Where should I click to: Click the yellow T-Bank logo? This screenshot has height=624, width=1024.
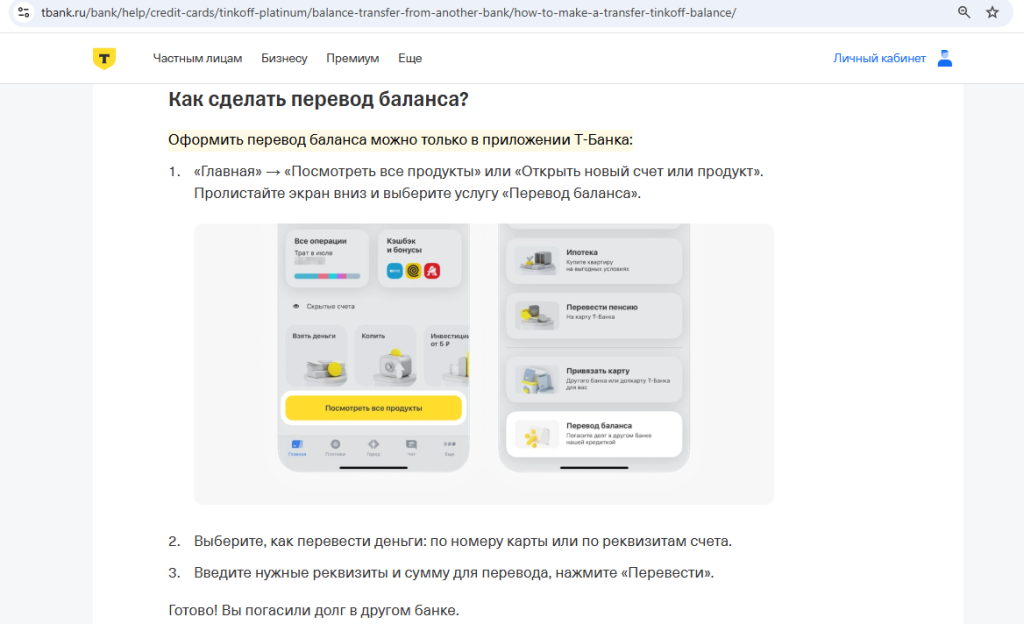105,58
